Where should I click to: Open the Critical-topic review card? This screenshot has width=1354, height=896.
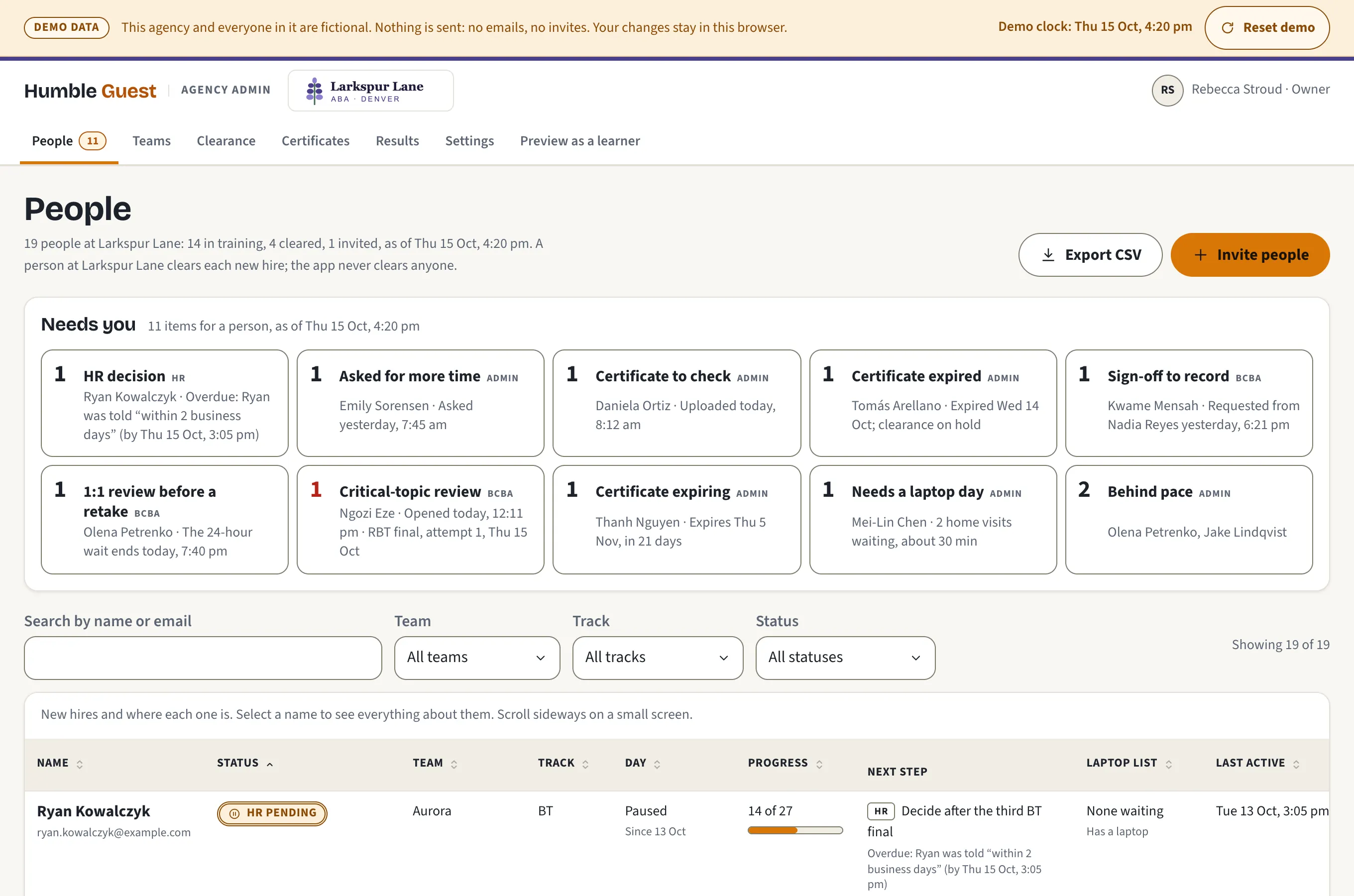click(x=421, y=519)
